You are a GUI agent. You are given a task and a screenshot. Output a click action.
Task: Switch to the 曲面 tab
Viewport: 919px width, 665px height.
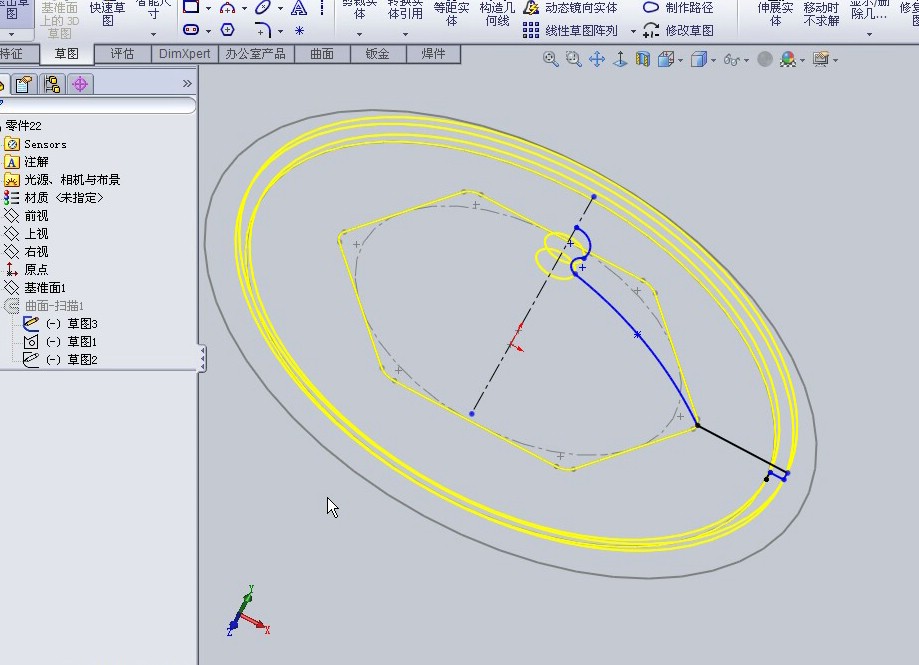coord(322,54)
